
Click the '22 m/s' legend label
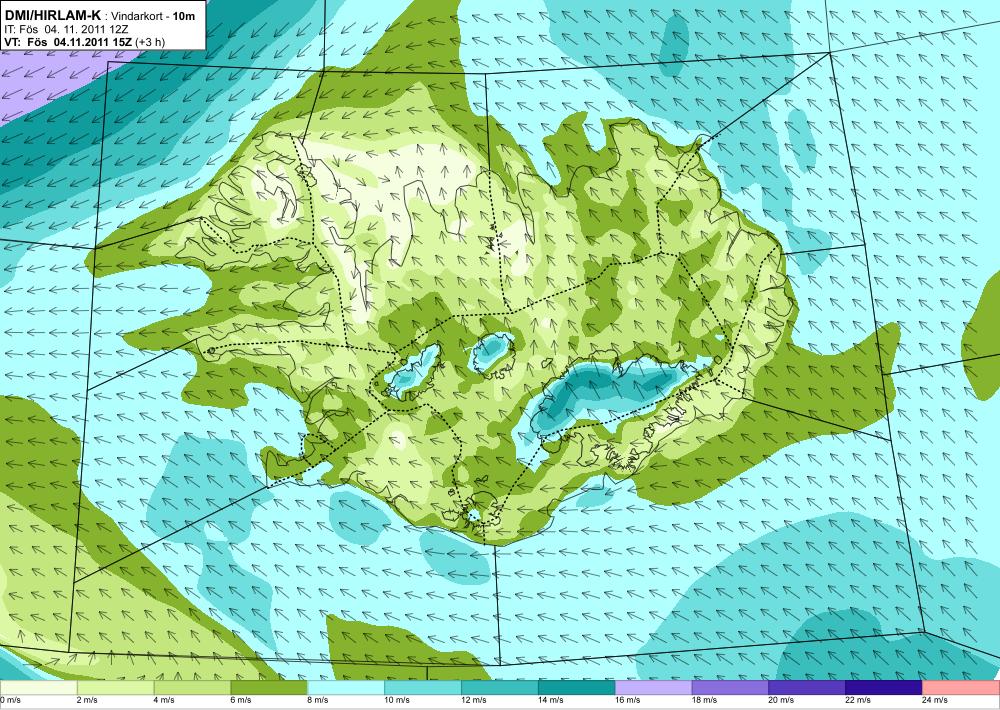[858, 700]
